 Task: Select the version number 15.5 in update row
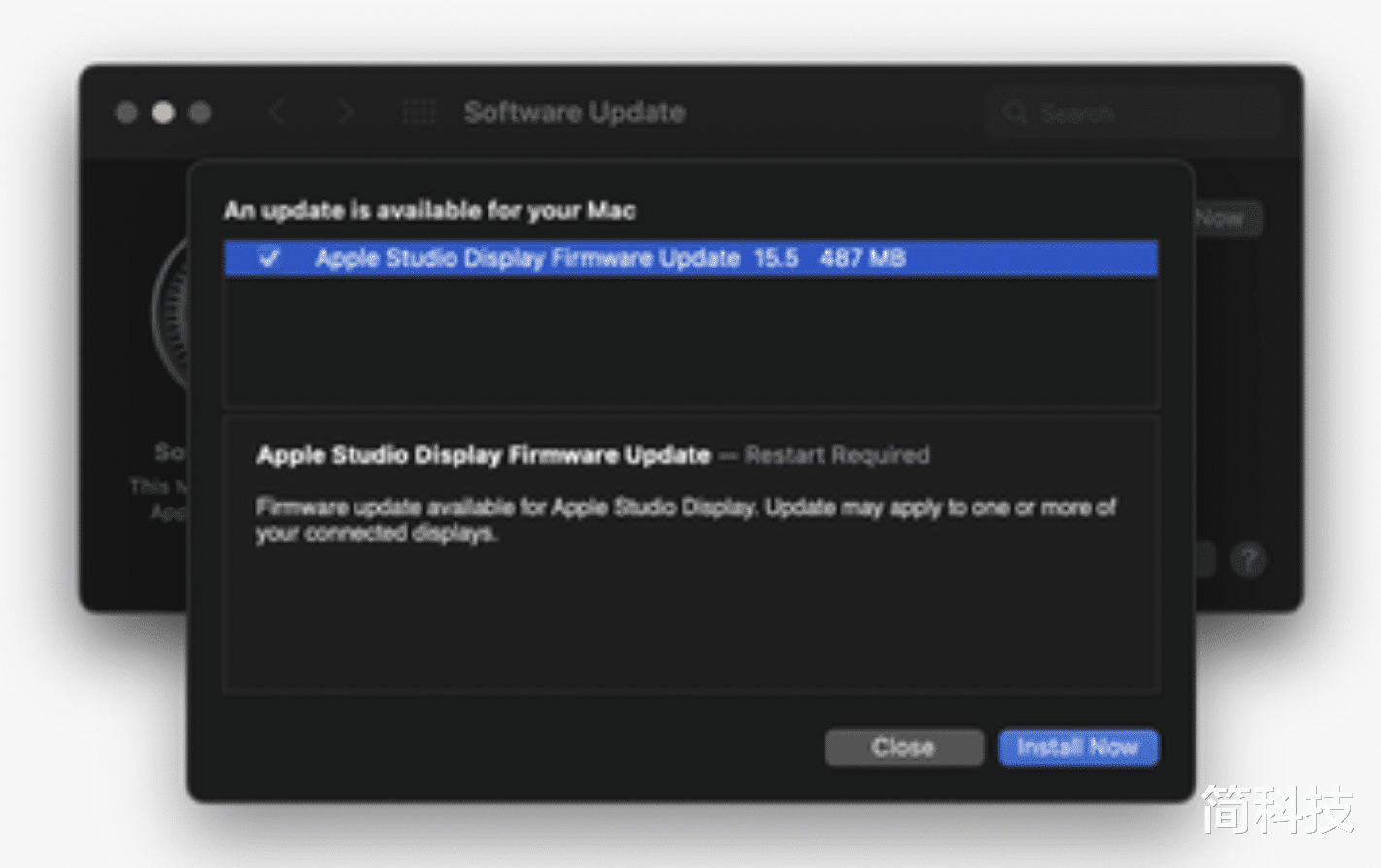point(776,258)
